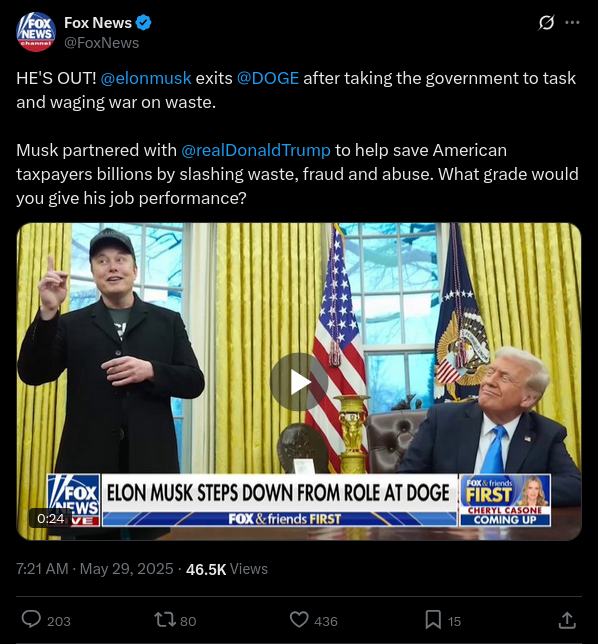The height and width of the screenshot is (644, 598).
Task: Bookmark the post with the bookmark icon
Action: click(x=433, y=619)
